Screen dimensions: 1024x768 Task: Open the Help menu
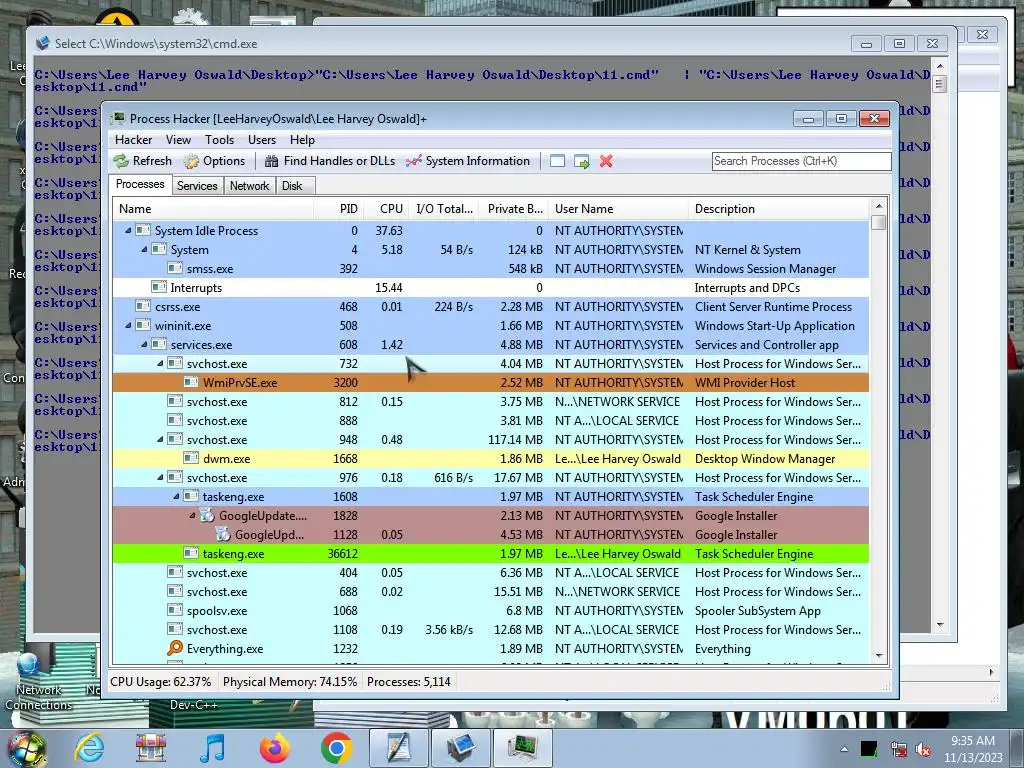click(x=302, y=140)
